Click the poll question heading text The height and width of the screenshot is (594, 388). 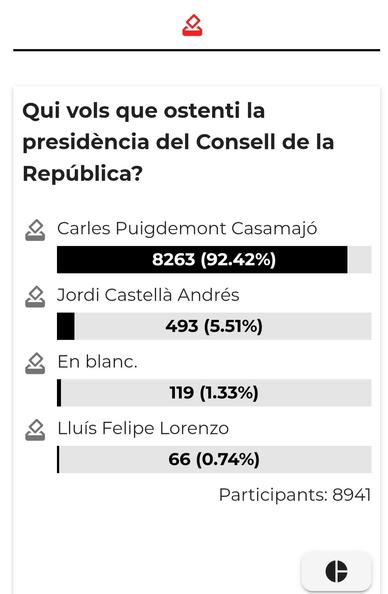(178, 142)
